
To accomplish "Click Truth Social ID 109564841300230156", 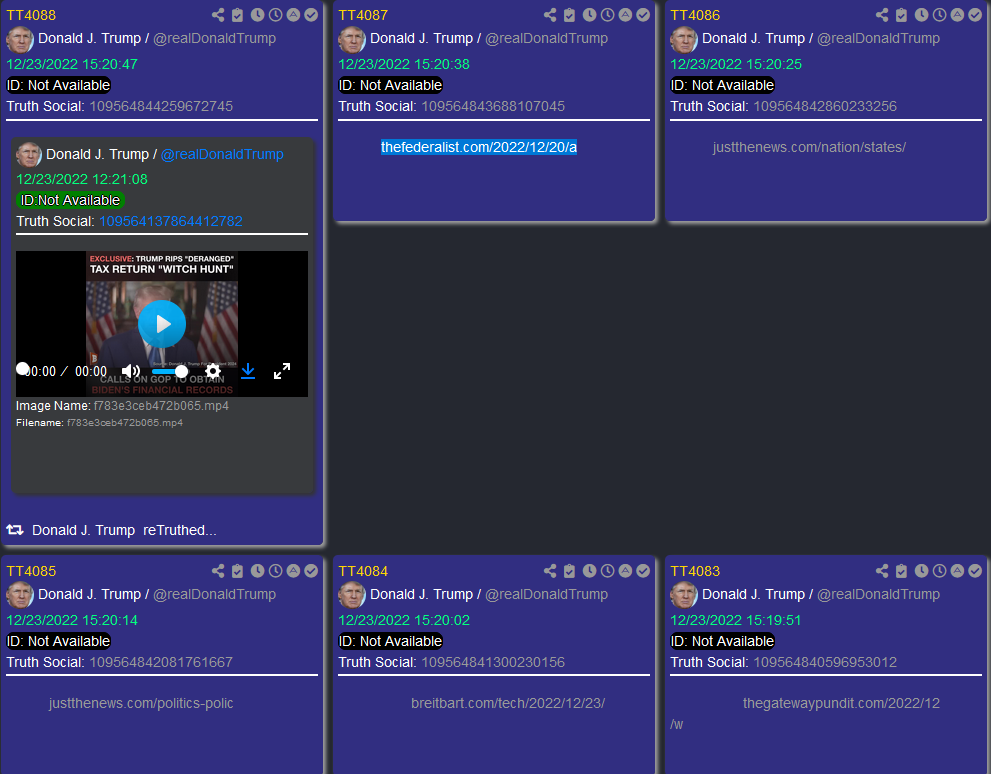I will [x=493, y=662].
